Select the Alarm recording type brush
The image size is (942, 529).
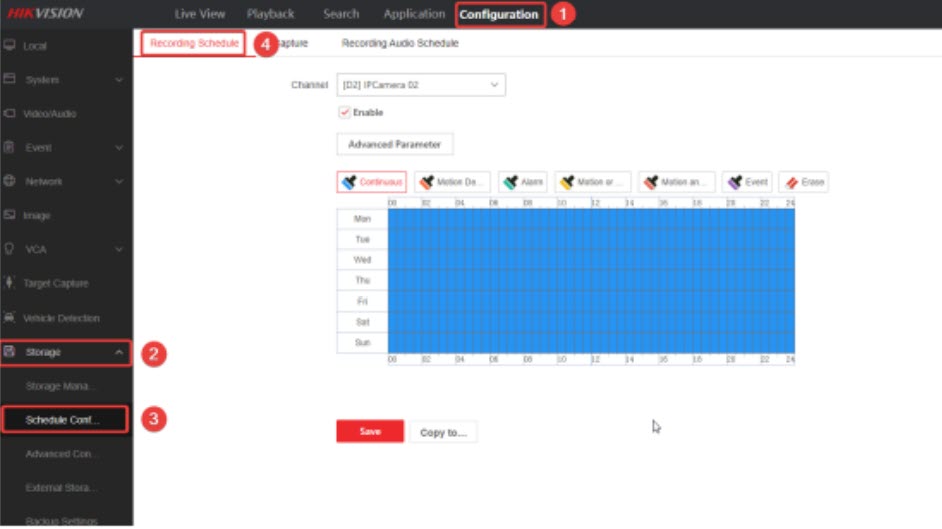[523, 182]
